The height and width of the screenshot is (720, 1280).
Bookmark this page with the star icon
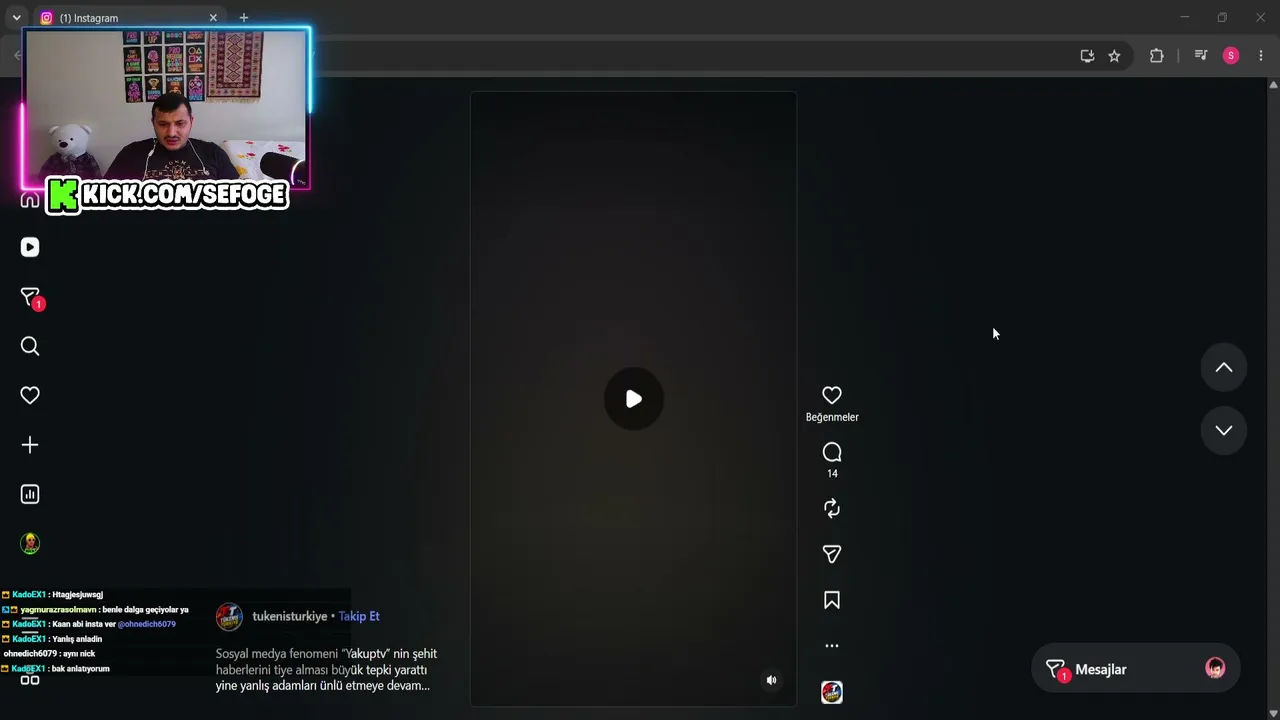(1114, 56)
